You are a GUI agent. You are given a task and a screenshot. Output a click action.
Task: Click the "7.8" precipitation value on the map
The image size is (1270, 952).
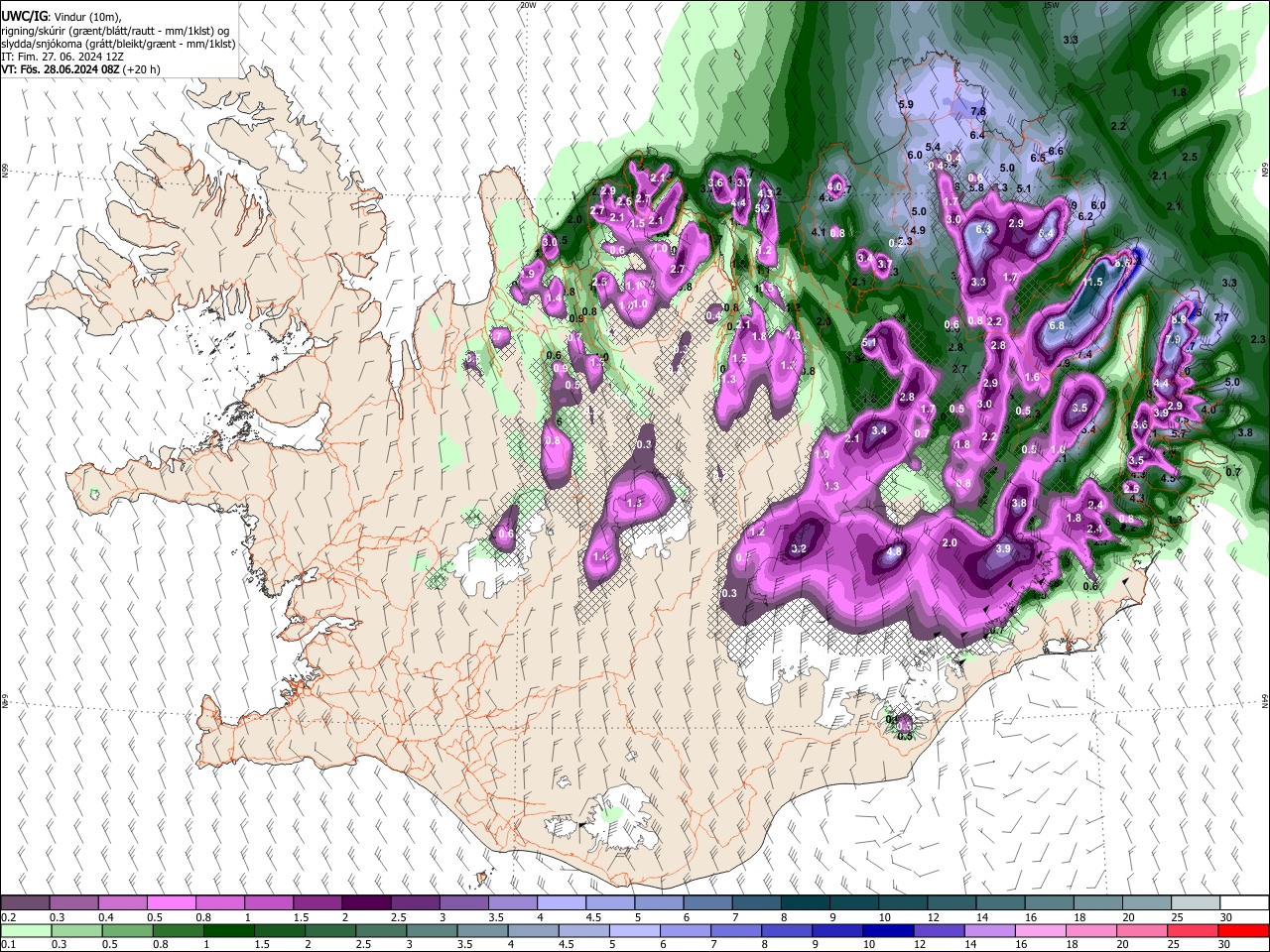tap(978, 111)
